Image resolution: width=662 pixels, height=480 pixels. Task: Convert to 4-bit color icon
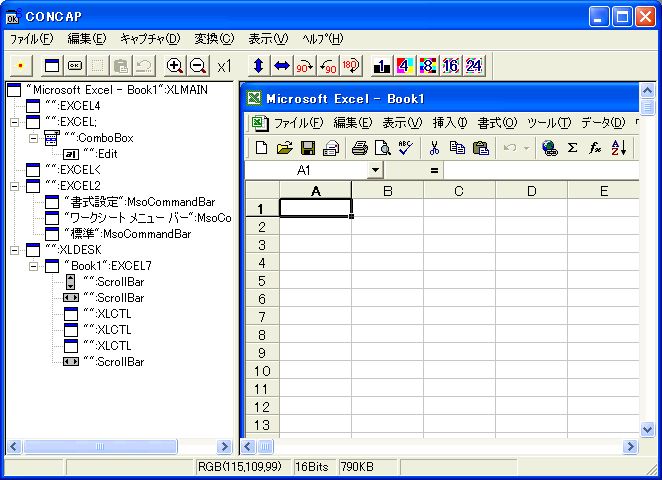coord(404,66)
